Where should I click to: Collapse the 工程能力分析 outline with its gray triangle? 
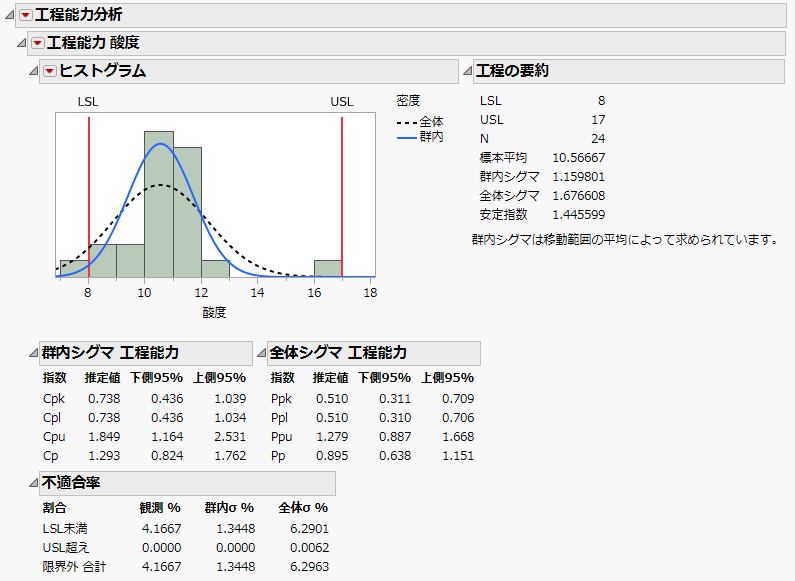tap(10, 15)
